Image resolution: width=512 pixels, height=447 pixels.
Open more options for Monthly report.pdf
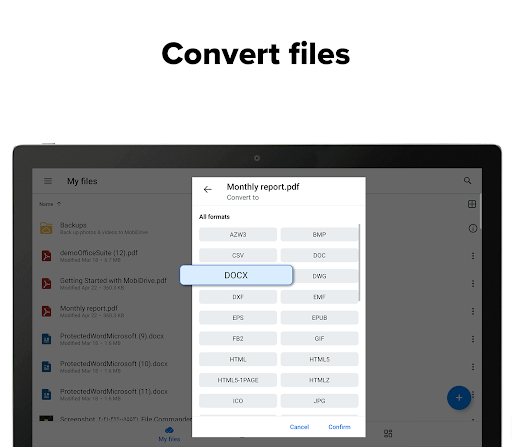[473, 311]
